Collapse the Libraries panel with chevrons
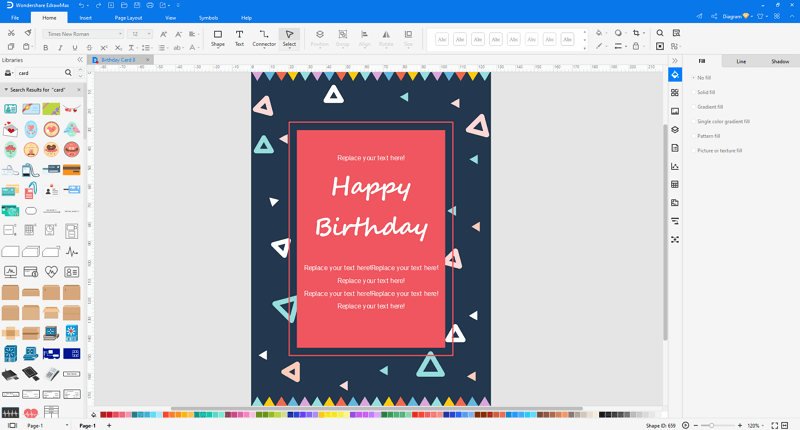 pyautogui.click(x=79, y=61)
